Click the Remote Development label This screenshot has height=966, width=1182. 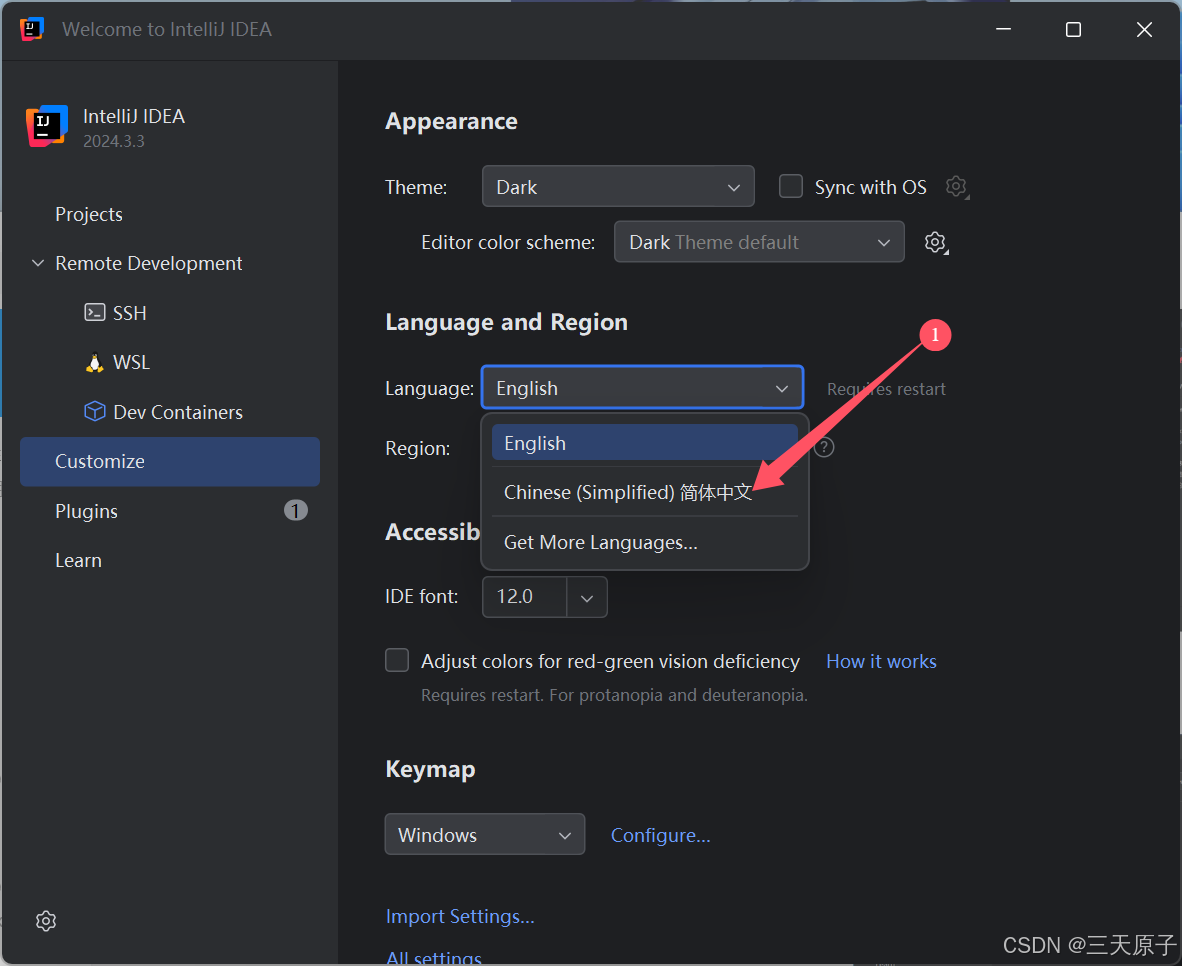pyautogui.click(x=149, y=263)
